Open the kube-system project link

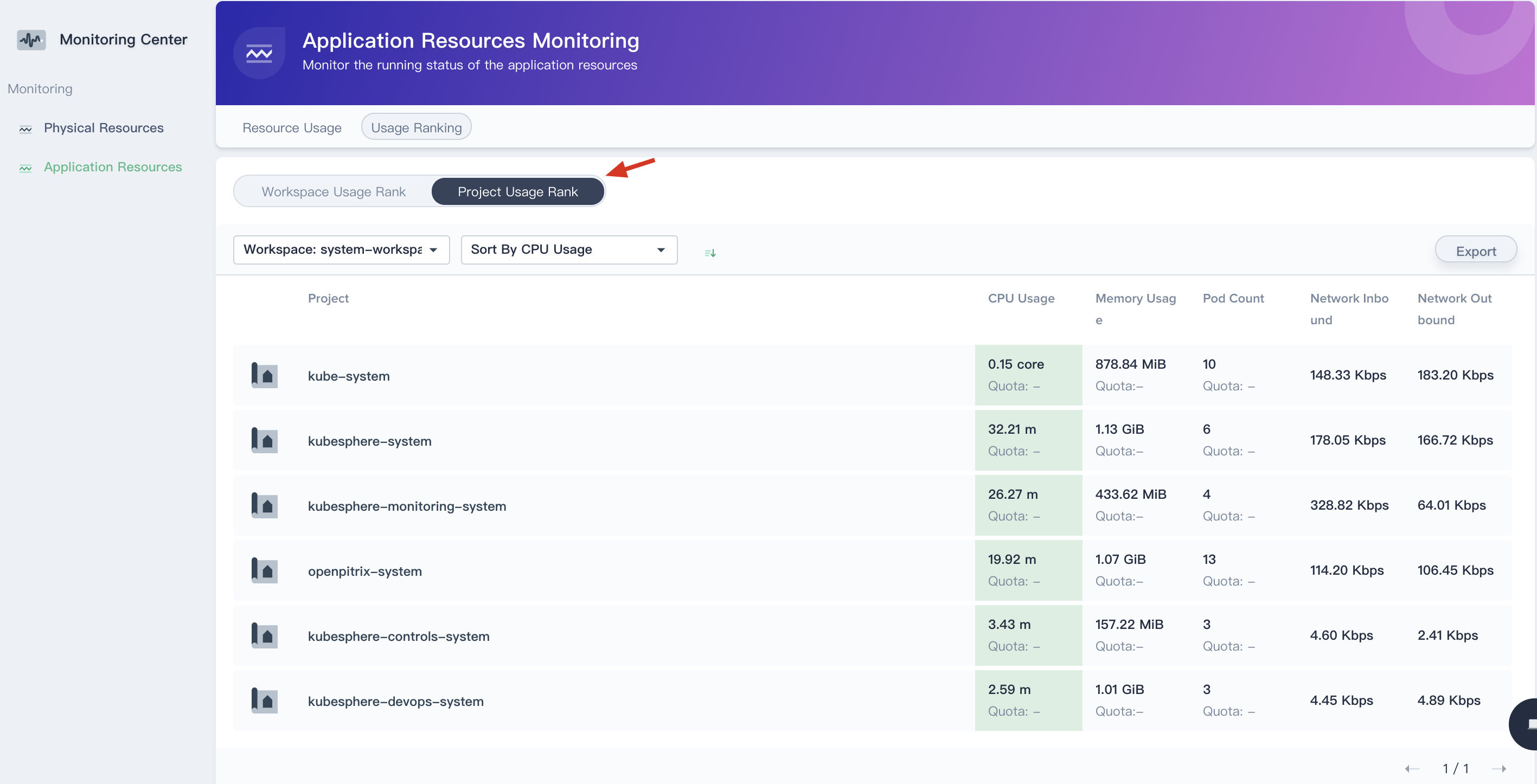349,376
